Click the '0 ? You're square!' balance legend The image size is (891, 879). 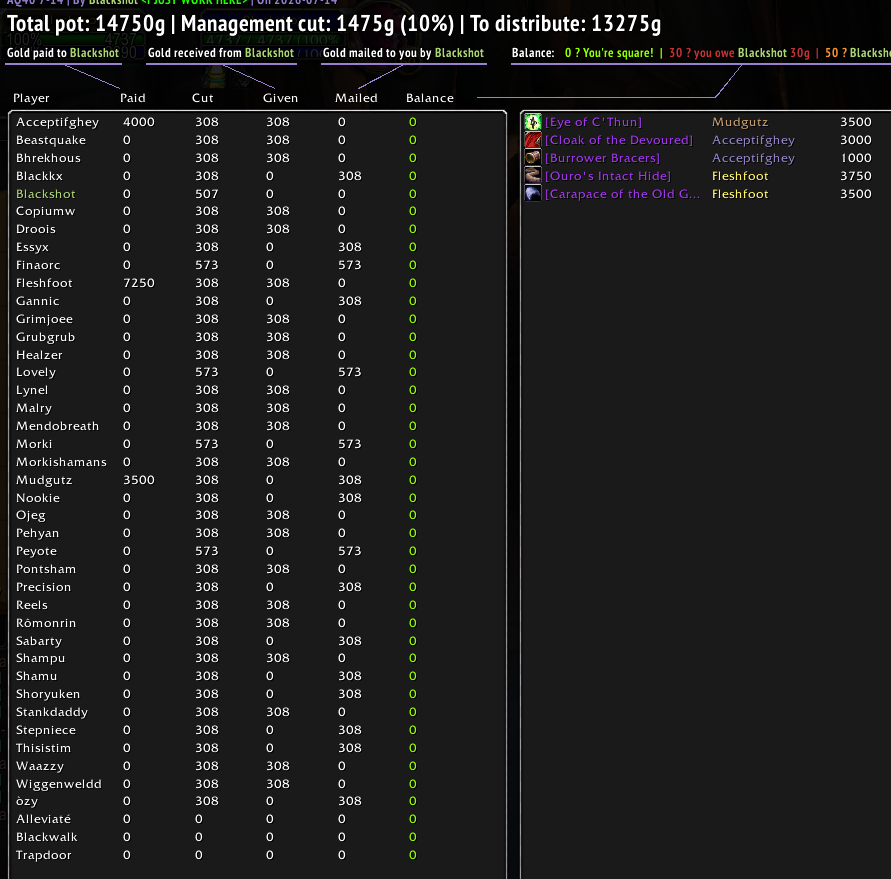tap(609, 53)
